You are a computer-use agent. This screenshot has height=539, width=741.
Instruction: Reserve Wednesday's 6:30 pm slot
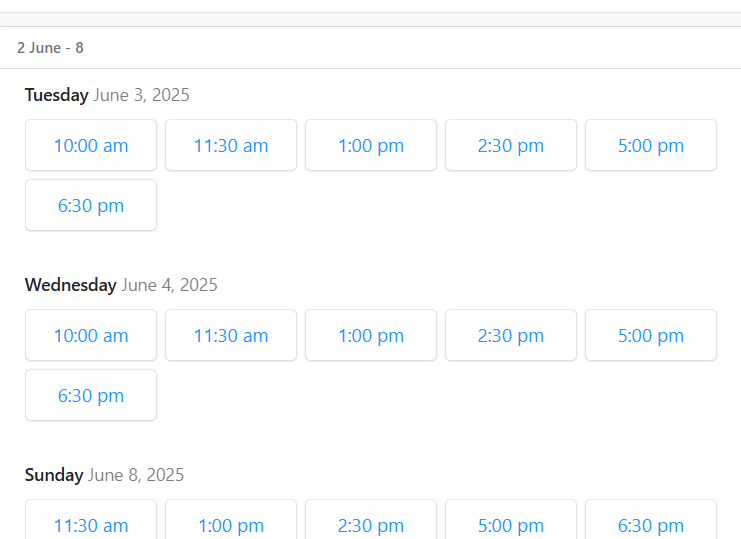(x=91, y=395)
